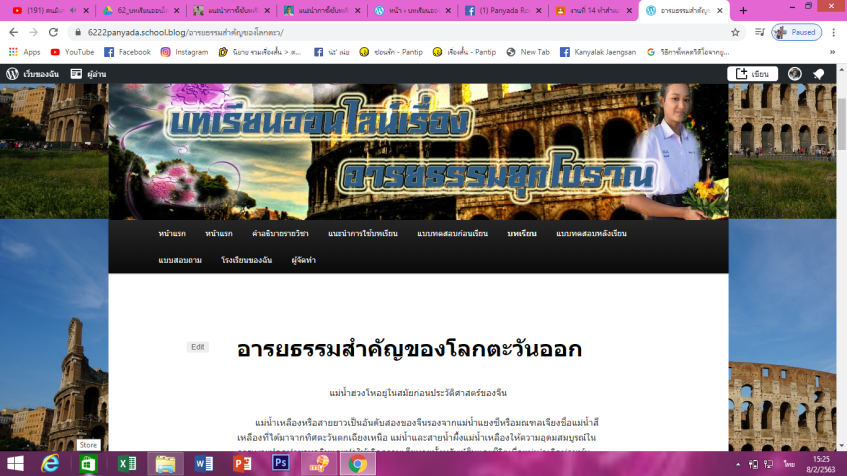Open the Chrome three-dot menu
Viewport: 847px width, 476px height.
click(833, 32)
